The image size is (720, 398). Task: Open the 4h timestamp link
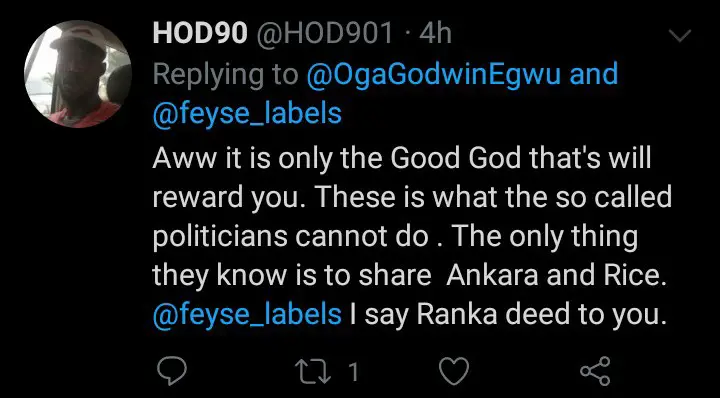pyautogui.click(x=435, y=35)
